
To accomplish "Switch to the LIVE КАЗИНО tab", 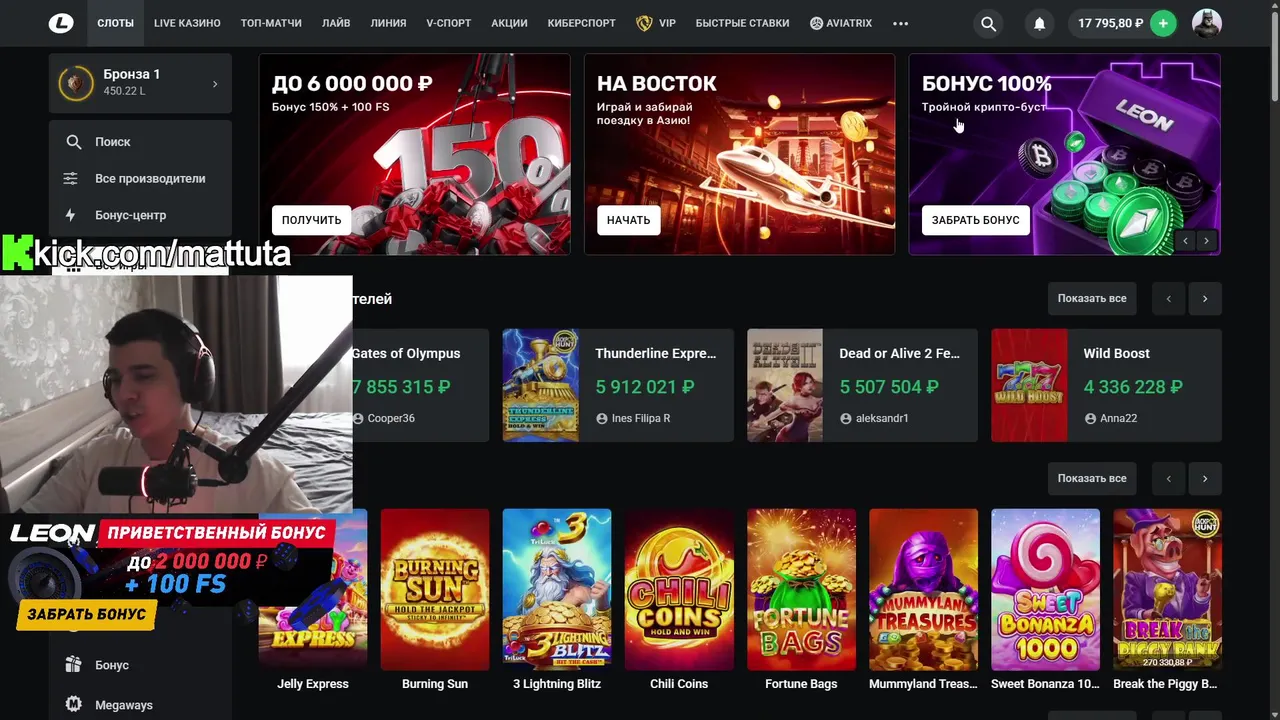I will pyautogui.click(x=187, y=23).
